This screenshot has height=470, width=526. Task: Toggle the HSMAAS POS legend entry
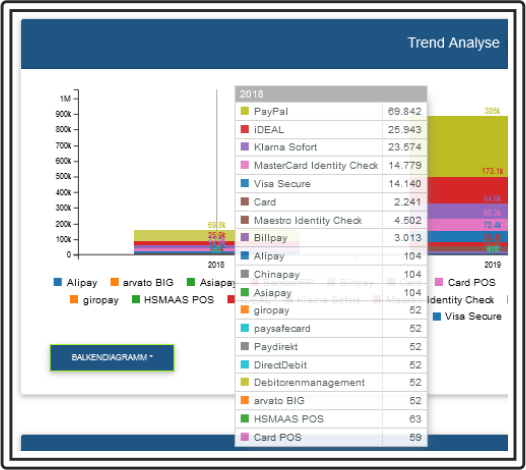[173, 300]
